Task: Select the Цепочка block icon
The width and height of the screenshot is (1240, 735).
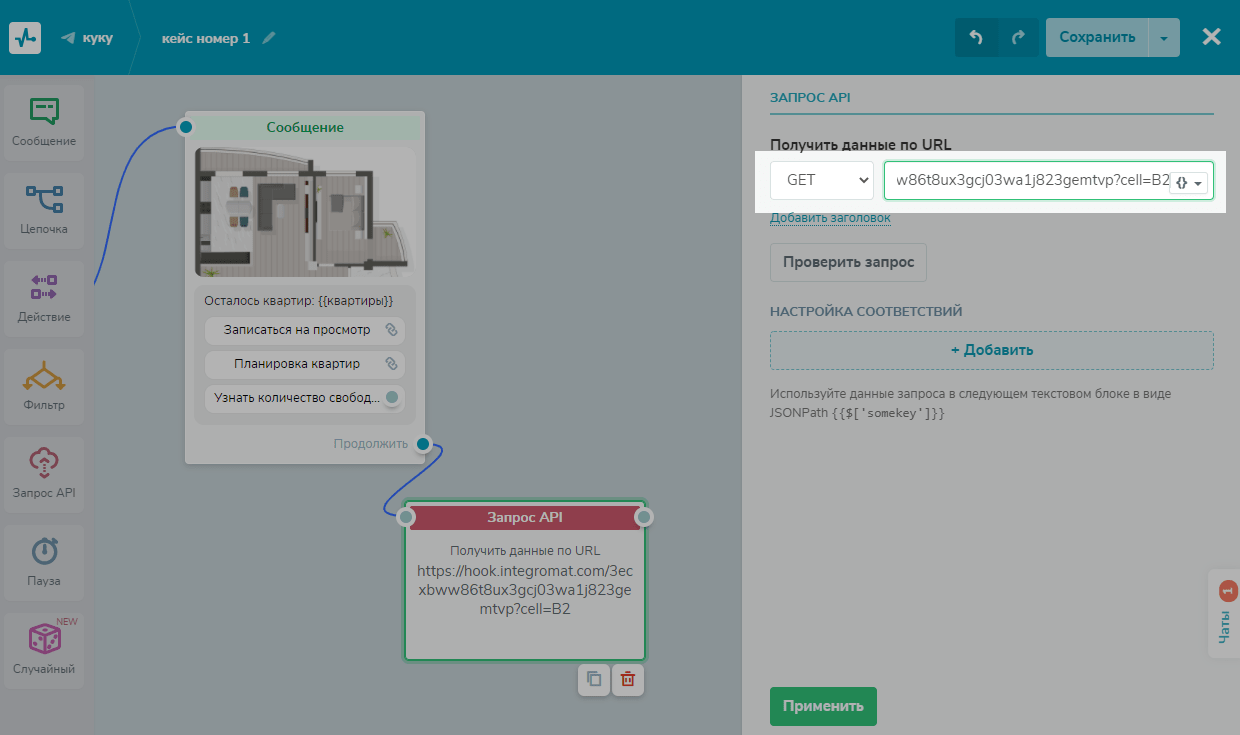Action: click(43, 210)
